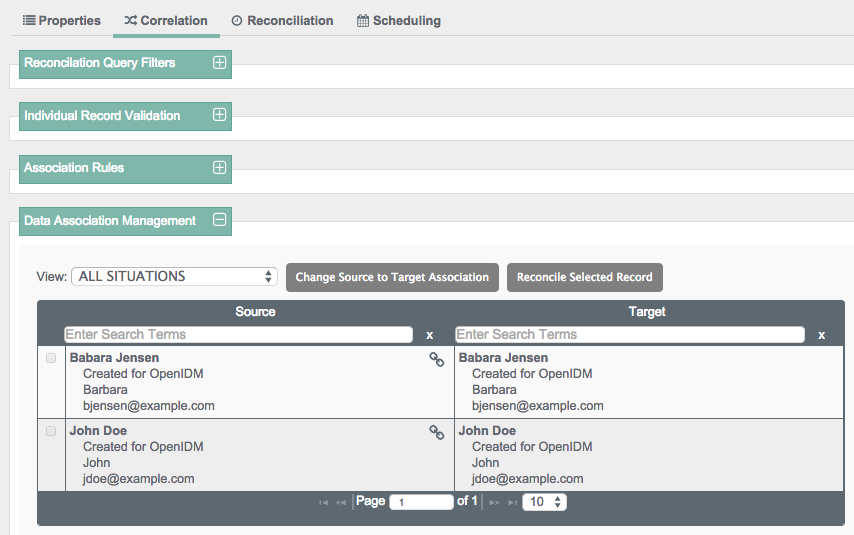The width and height of the screenshot is (854, 535).
Task: Go to the Scheduling tab
Action: tap(399, 21)
